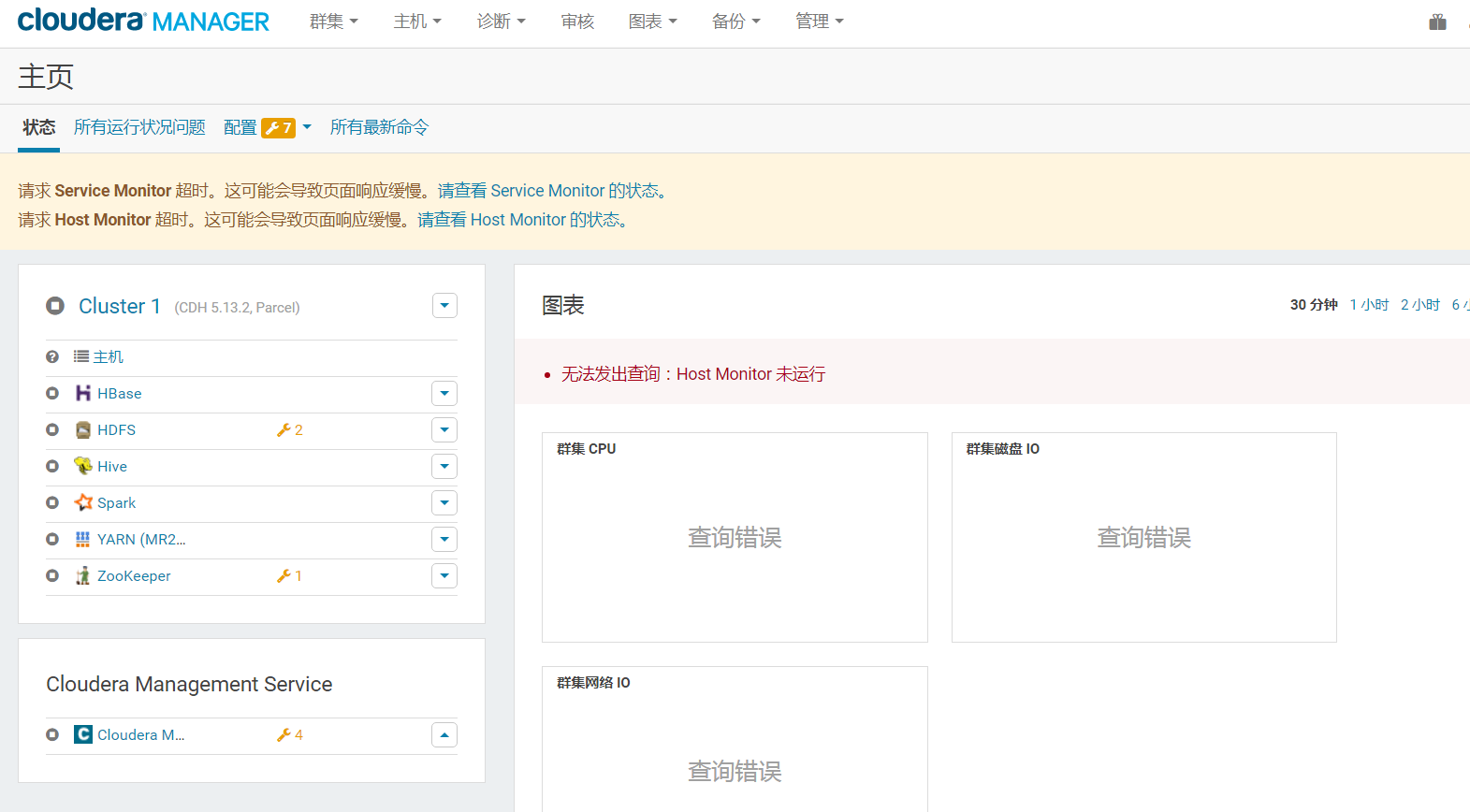Click HDFS stopped status icon

pyautogui.click(x=52, y=429)
